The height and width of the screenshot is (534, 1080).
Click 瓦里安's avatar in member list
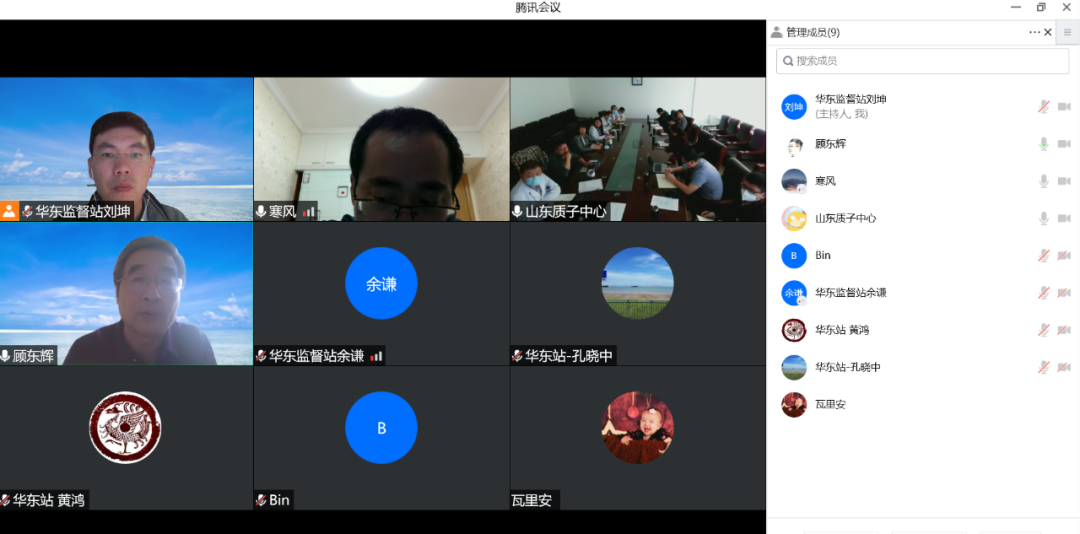[793, 404]
